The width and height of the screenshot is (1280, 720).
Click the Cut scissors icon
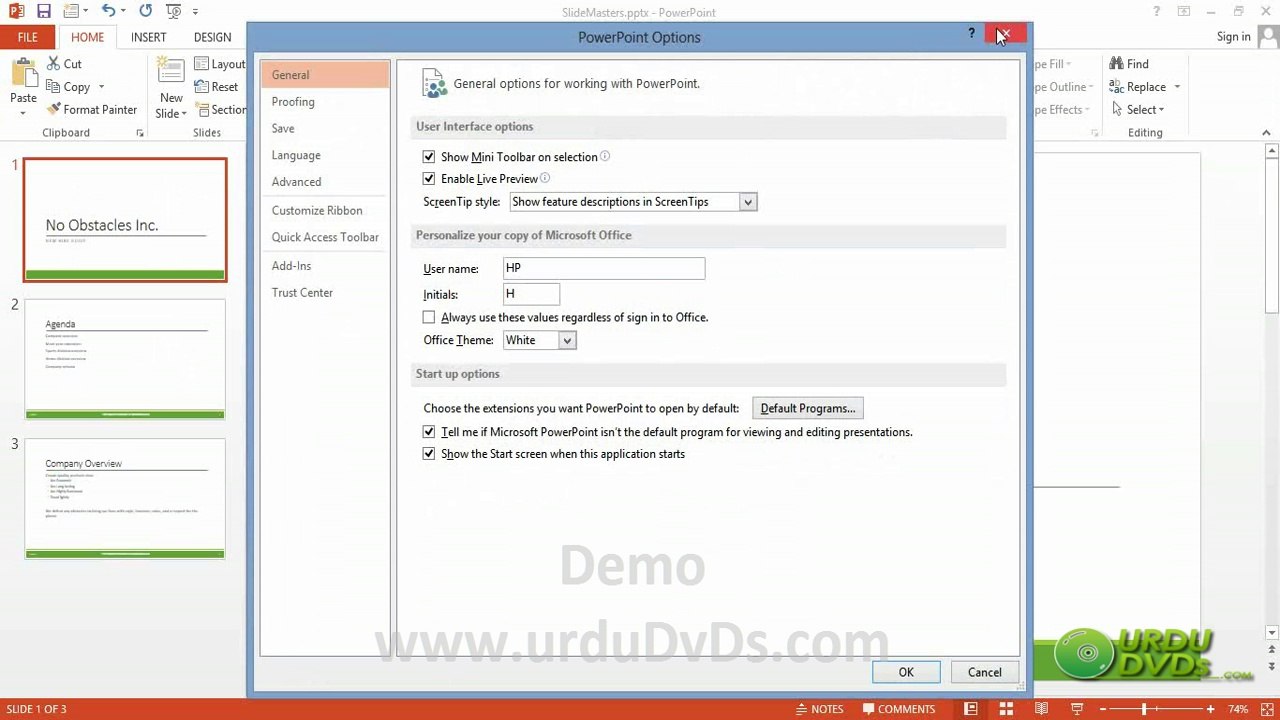(53, 63)
